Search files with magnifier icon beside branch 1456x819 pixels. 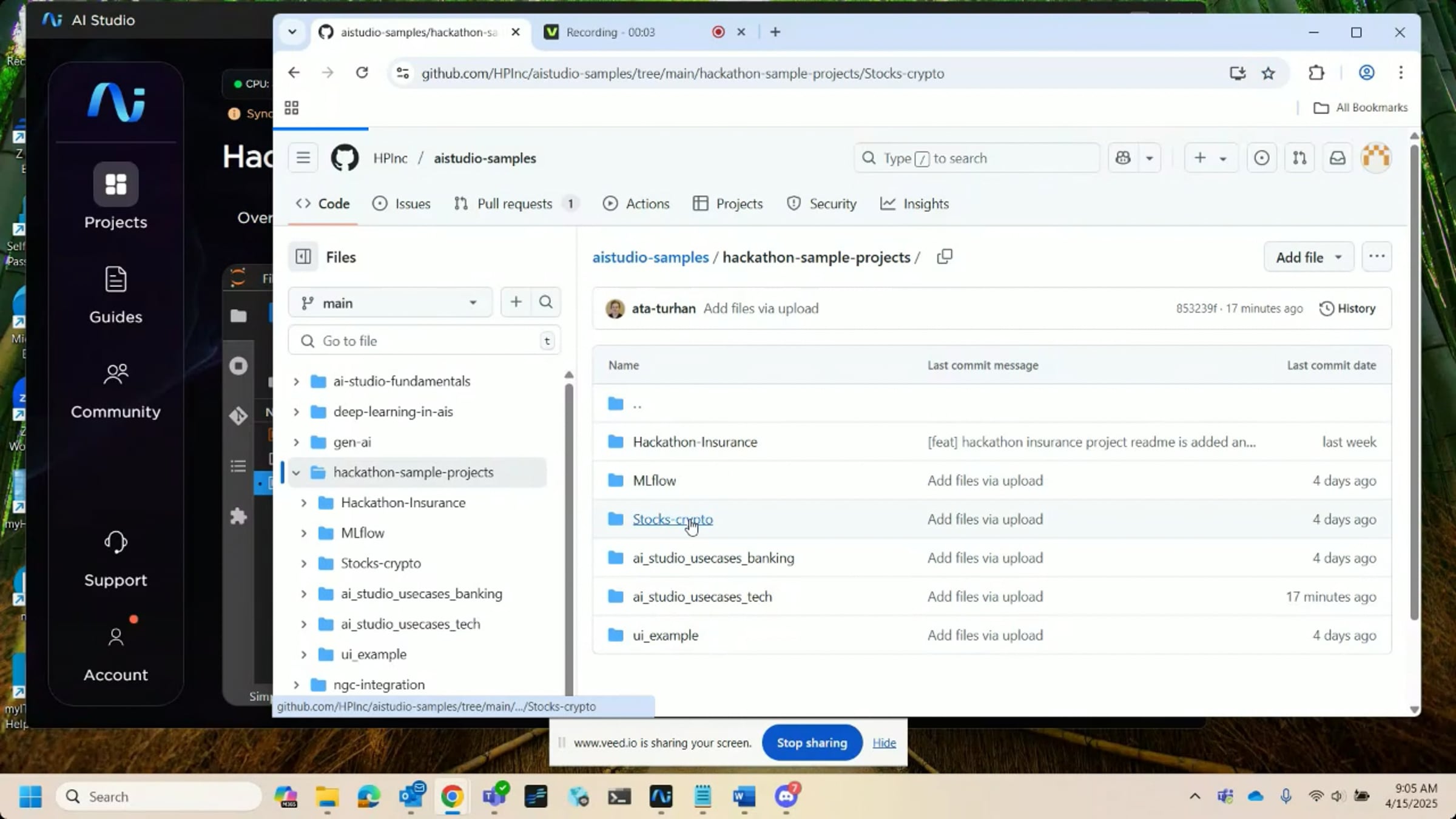click(x=546, y=302)
